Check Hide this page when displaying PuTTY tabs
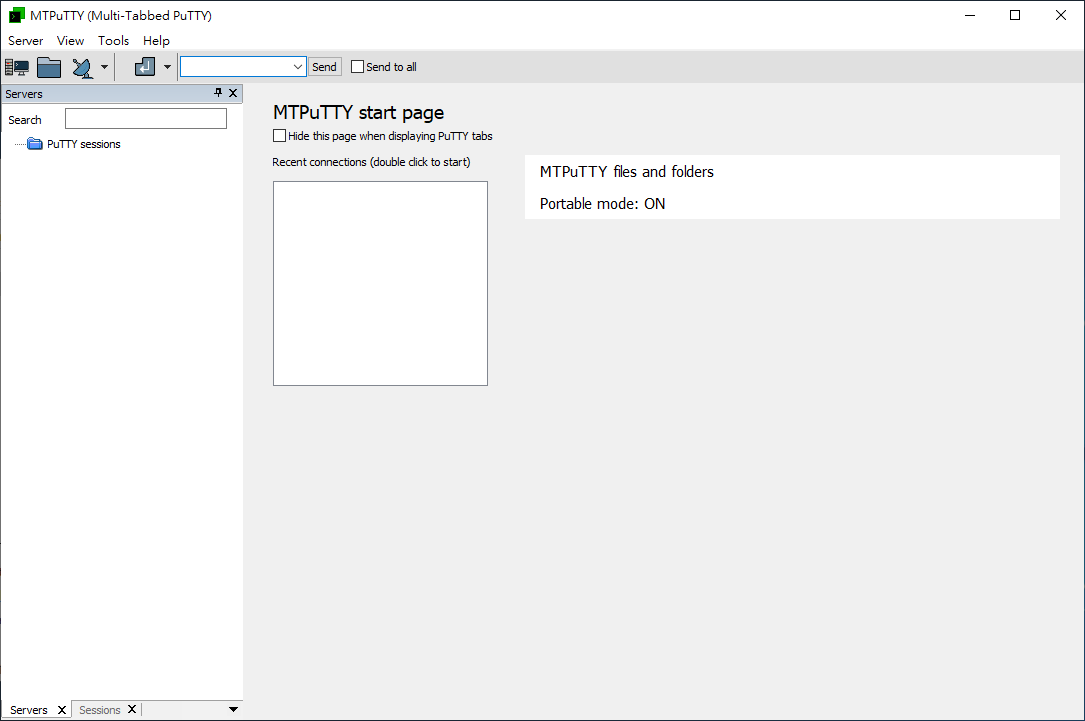This screenshot has width=1085, height=721. [279, 135]
